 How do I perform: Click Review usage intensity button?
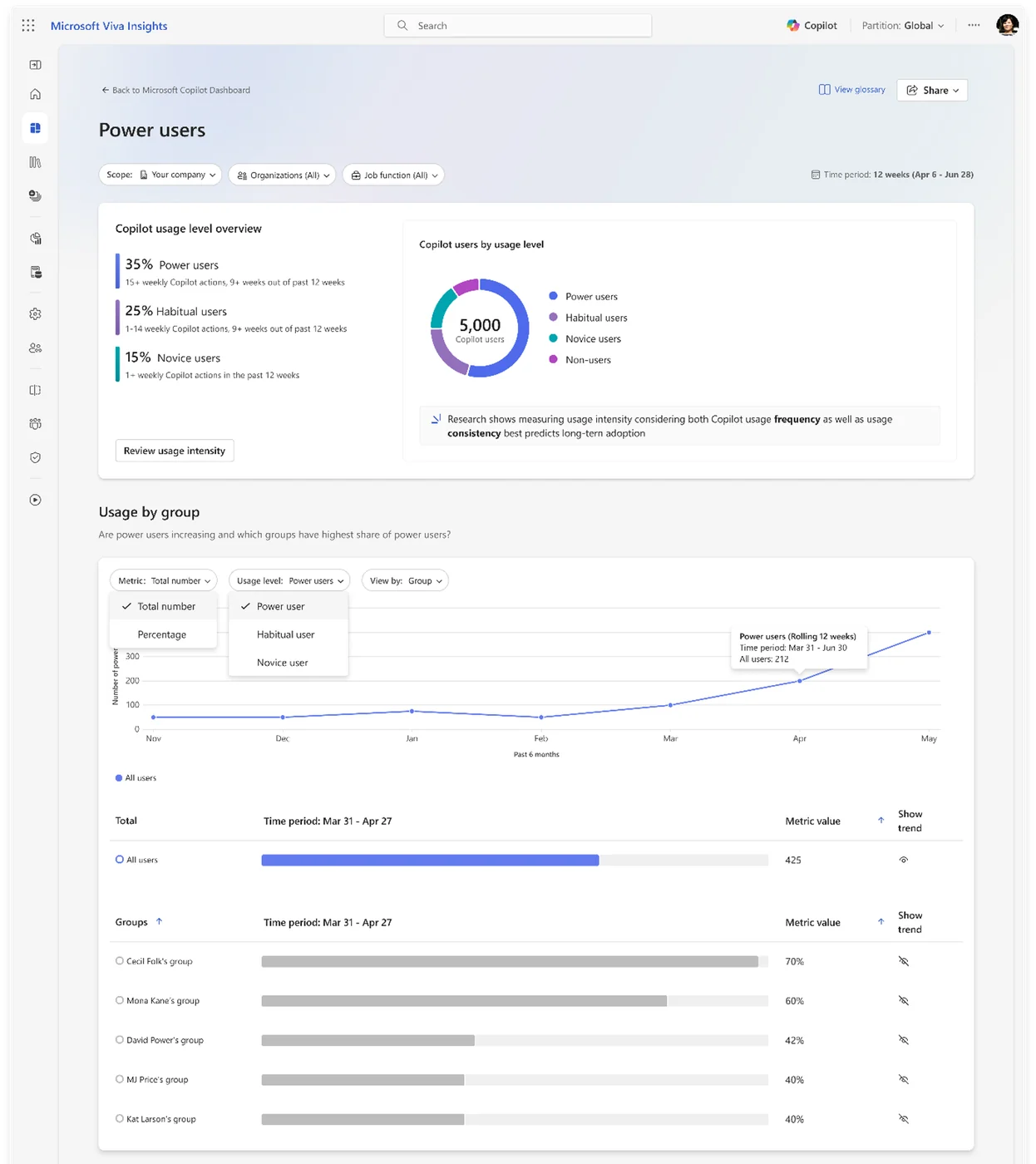175,451
